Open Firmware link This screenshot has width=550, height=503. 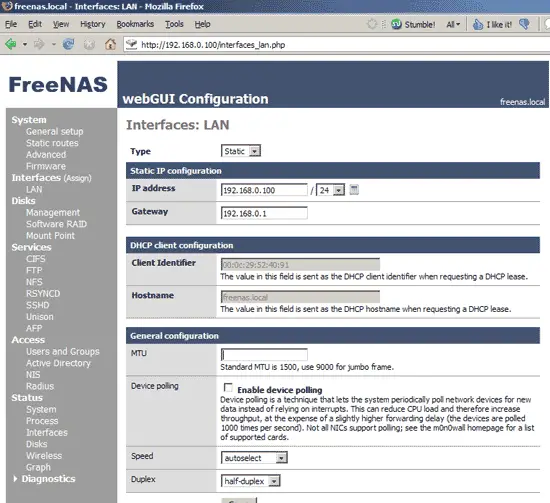coord(46,166)
